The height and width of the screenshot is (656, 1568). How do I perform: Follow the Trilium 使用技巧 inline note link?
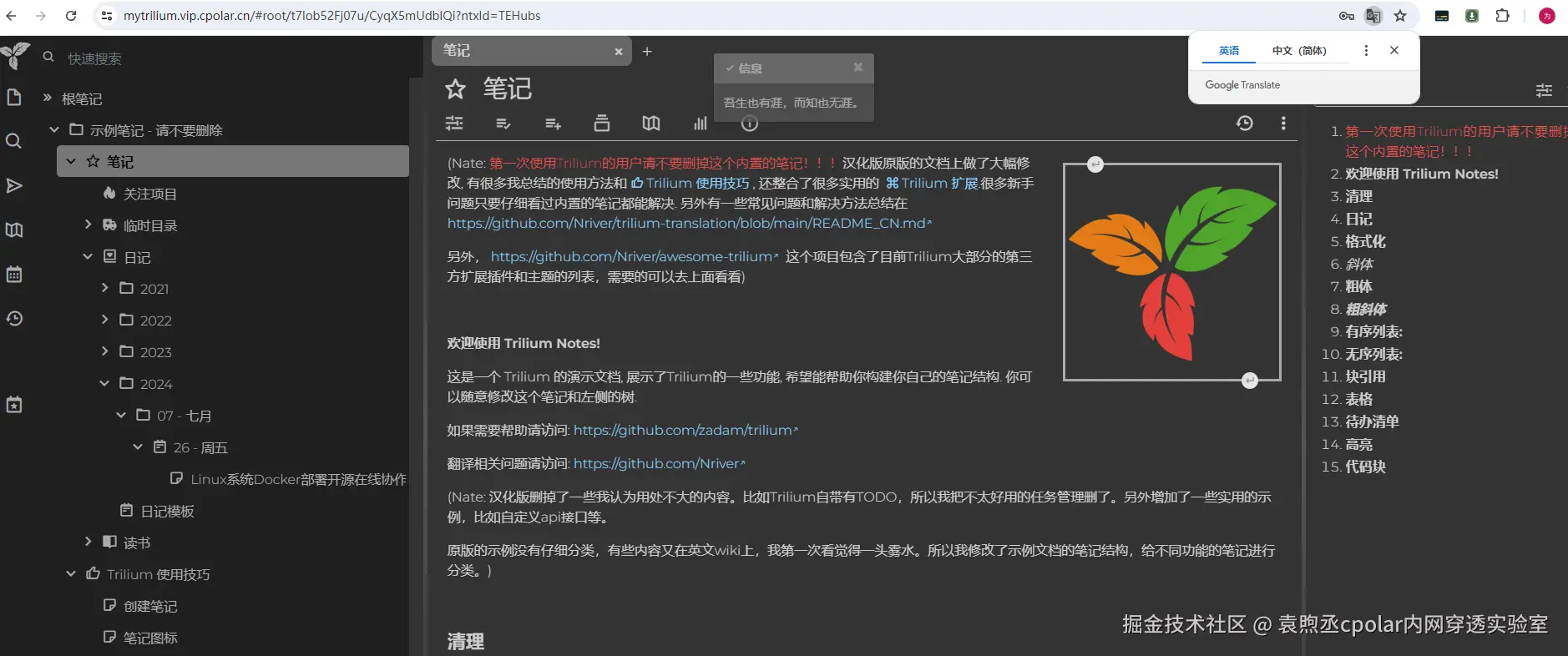tap(690, 184)
